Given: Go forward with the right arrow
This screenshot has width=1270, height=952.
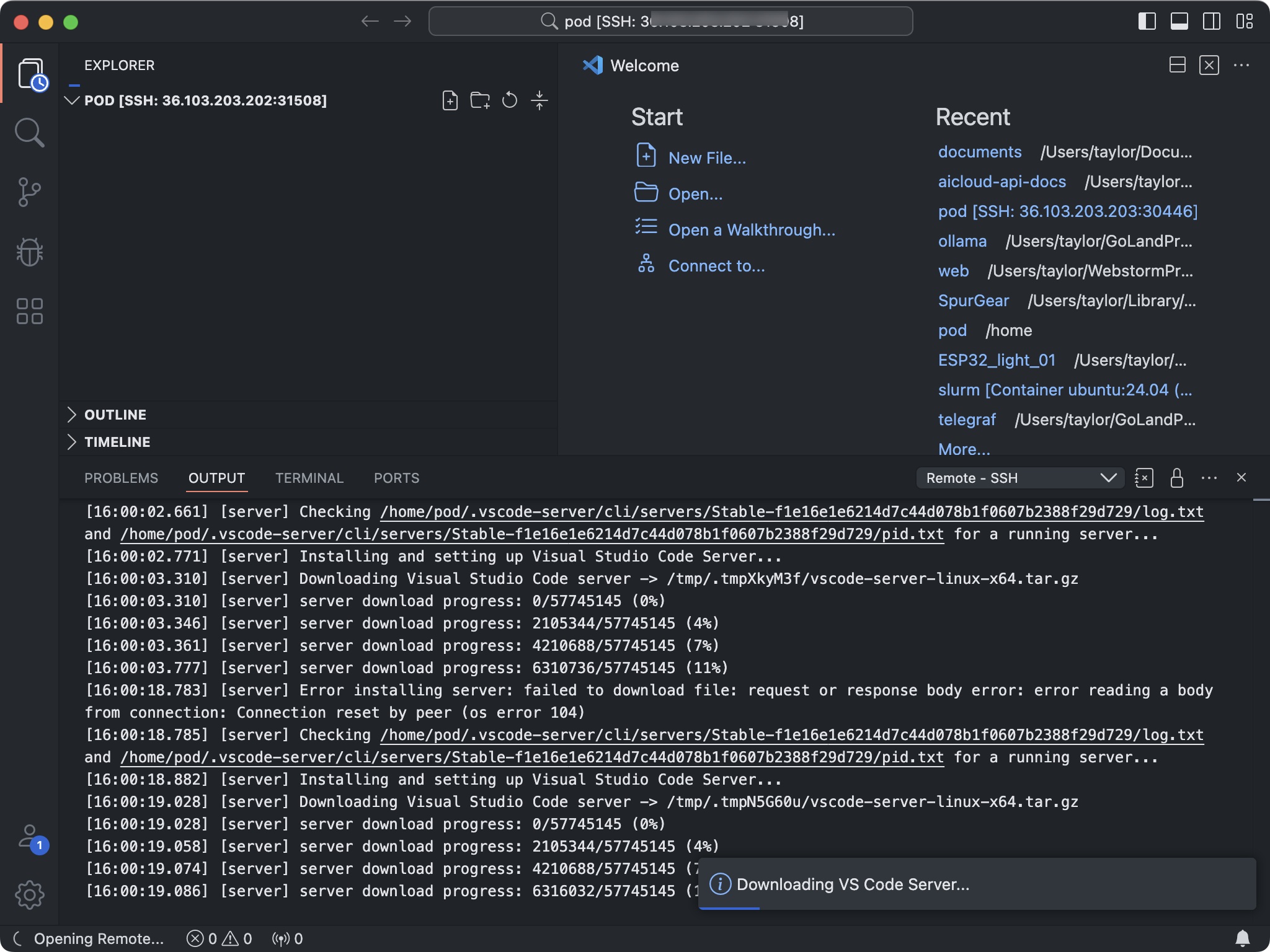Looking at the screenshot, I should coord(402,21).
